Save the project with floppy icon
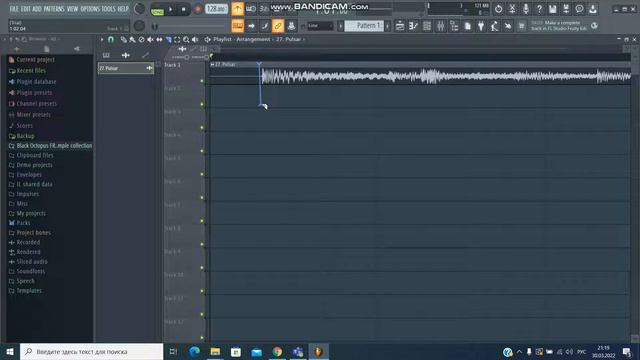Viewport: 640px width, 360px height. coord(553,9)
